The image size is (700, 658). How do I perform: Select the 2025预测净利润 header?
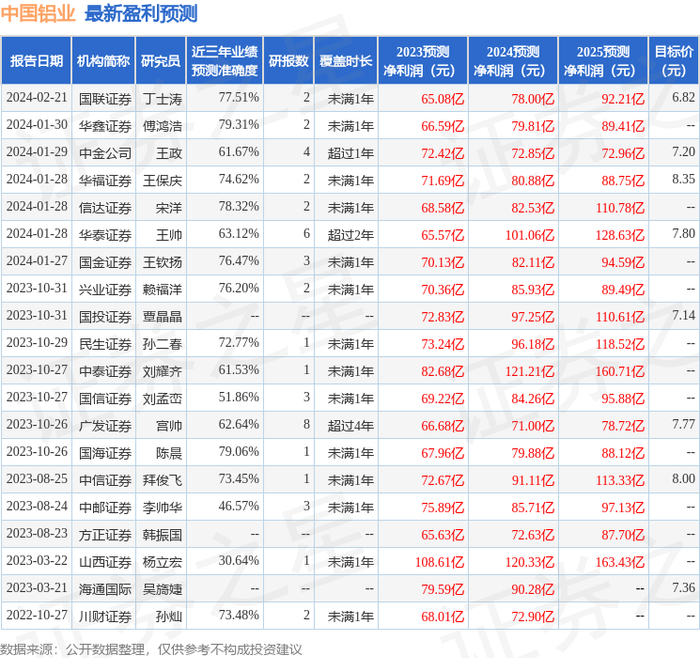[x=603, y=61]
